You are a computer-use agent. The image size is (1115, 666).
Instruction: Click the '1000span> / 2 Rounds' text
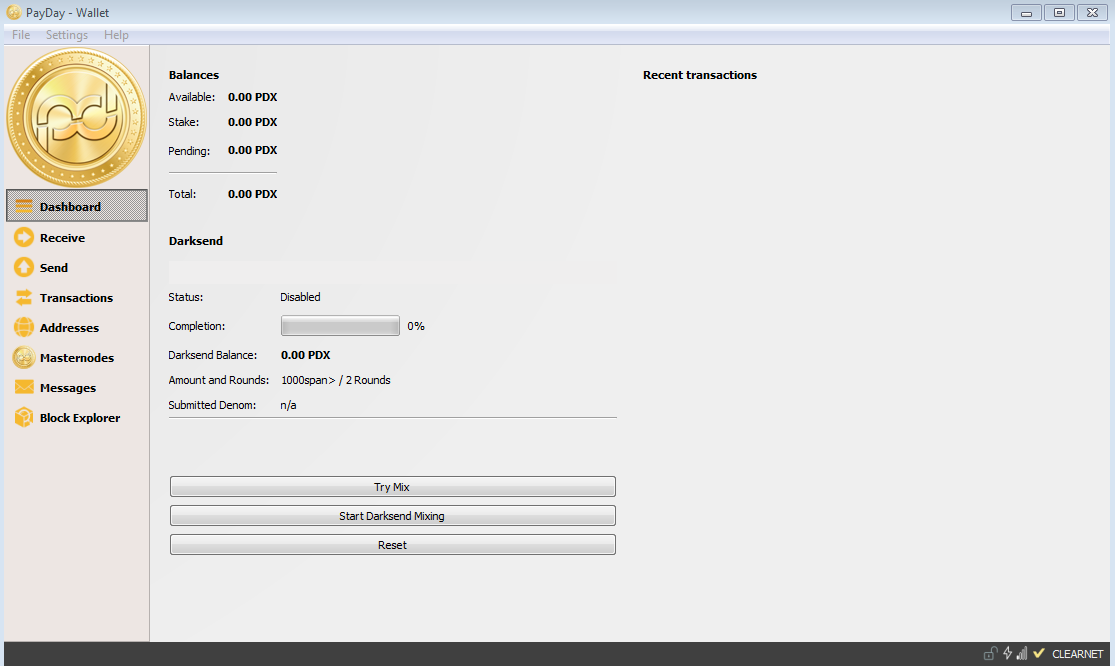336,380
